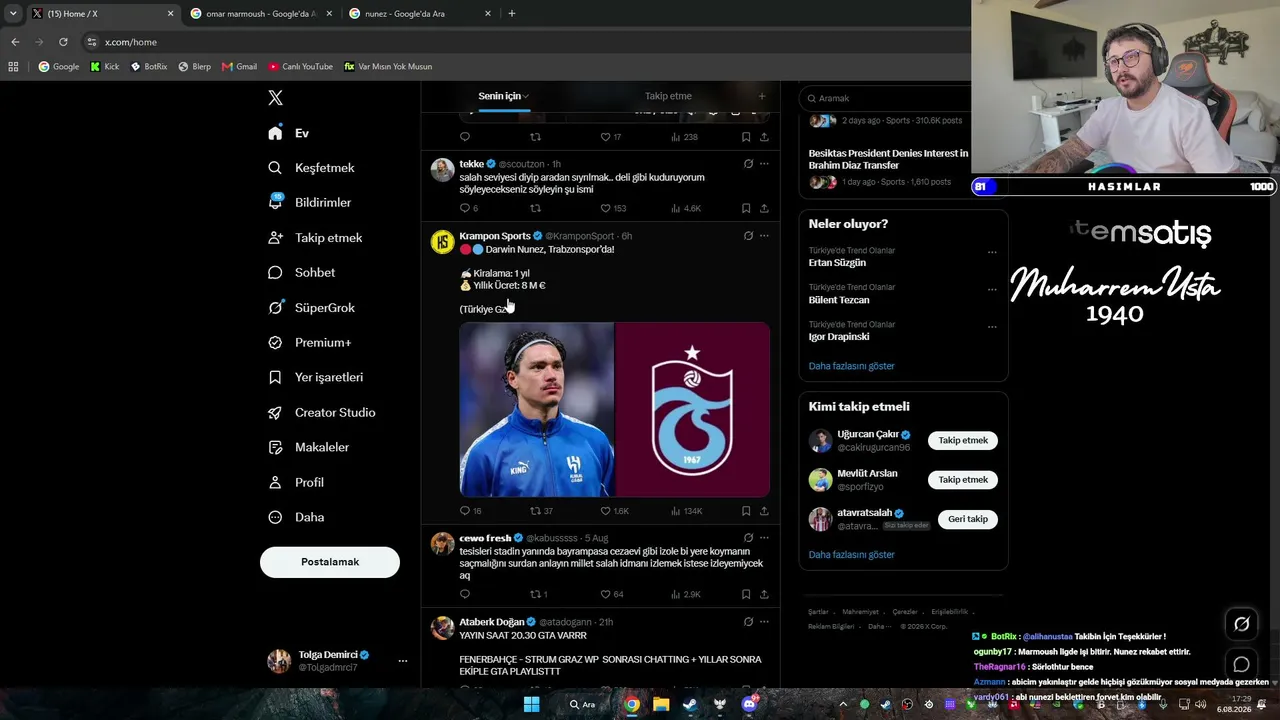Reload the browser page
Viewport: 1280px width, 720px height.
coord(63,42)
